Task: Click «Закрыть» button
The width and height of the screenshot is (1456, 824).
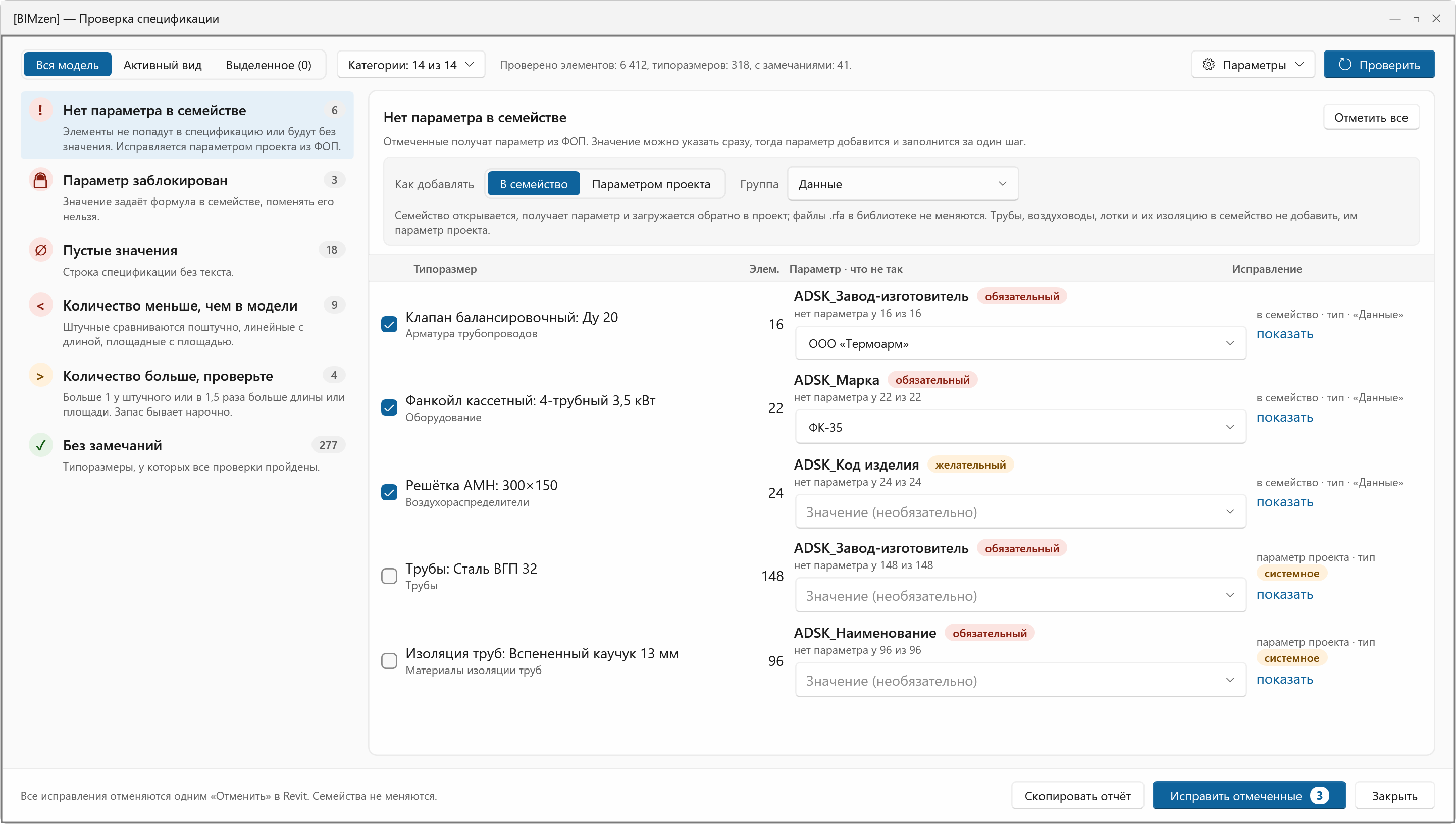Action: coord(1394,796)
